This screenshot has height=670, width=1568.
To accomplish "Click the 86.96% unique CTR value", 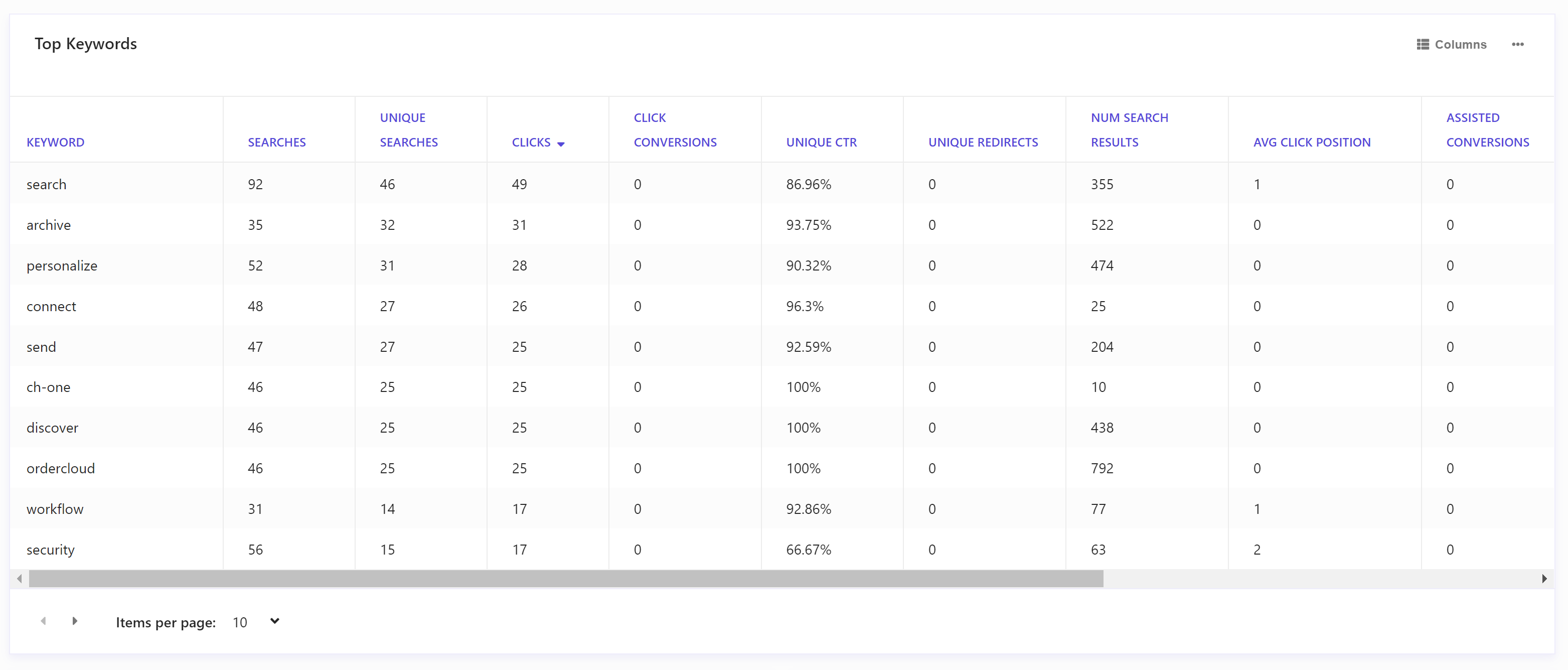I will 809,184.
